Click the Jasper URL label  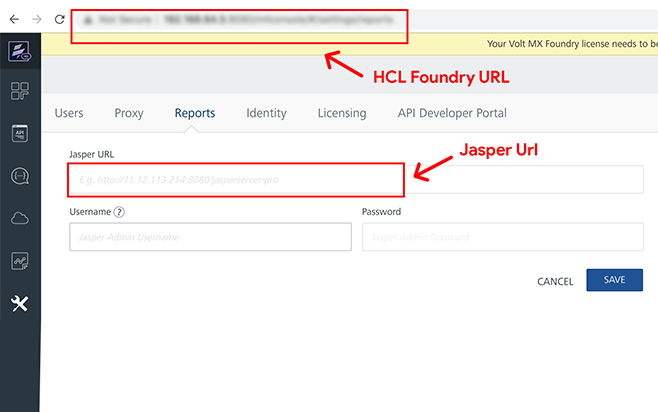pos(91,154)
